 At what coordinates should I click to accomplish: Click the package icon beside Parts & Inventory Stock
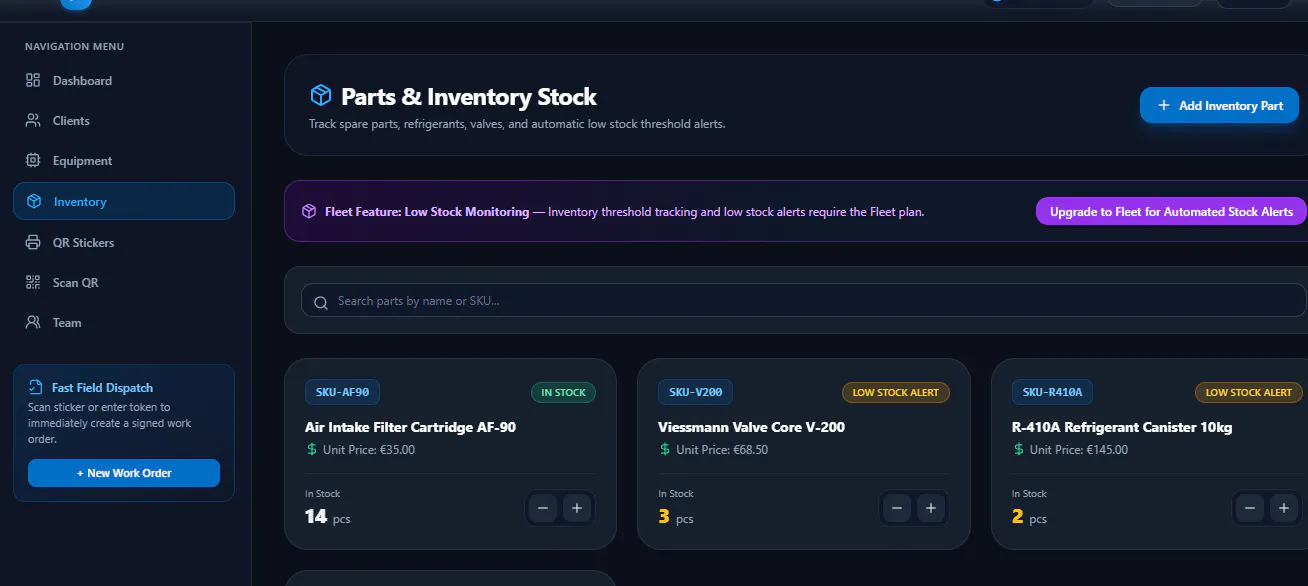320,96
